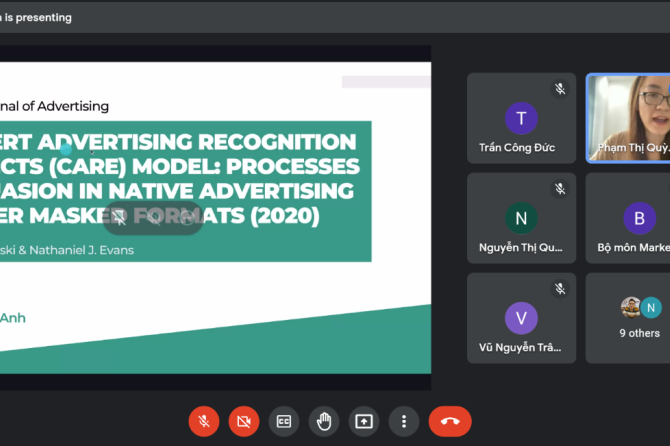Toggle closed captions (CC)
The image size is (670, 446).
[283, 421]
